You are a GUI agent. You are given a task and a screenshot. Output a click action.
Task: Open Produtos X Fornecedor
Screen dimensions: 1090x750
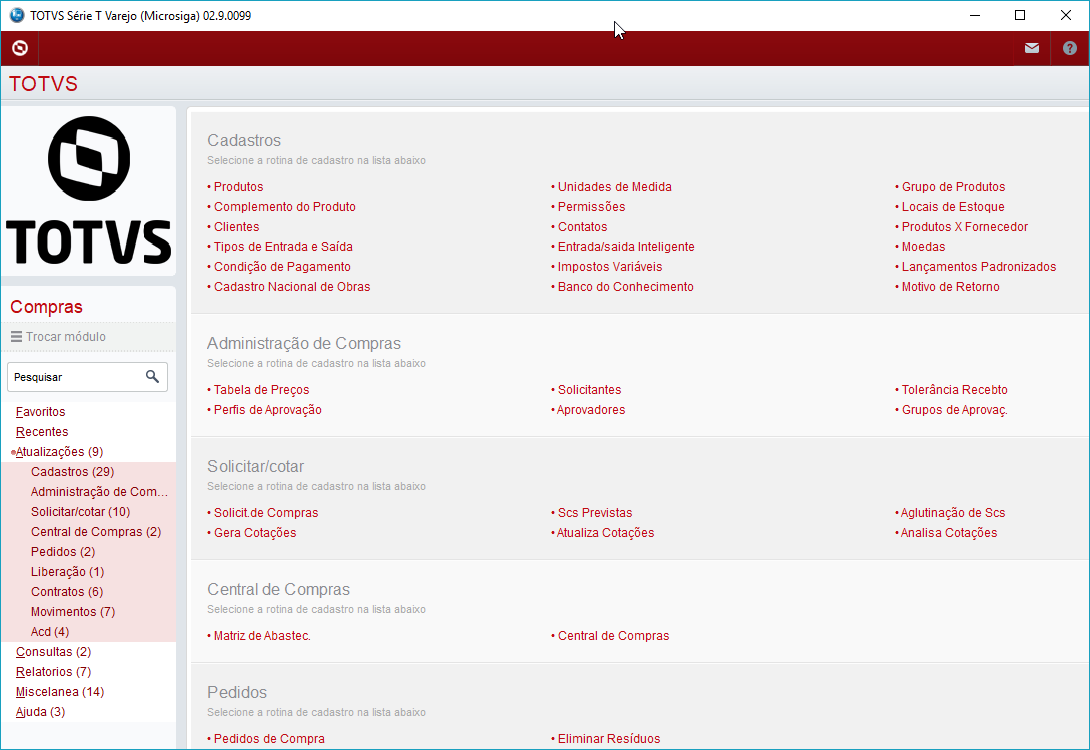[965, 227]
